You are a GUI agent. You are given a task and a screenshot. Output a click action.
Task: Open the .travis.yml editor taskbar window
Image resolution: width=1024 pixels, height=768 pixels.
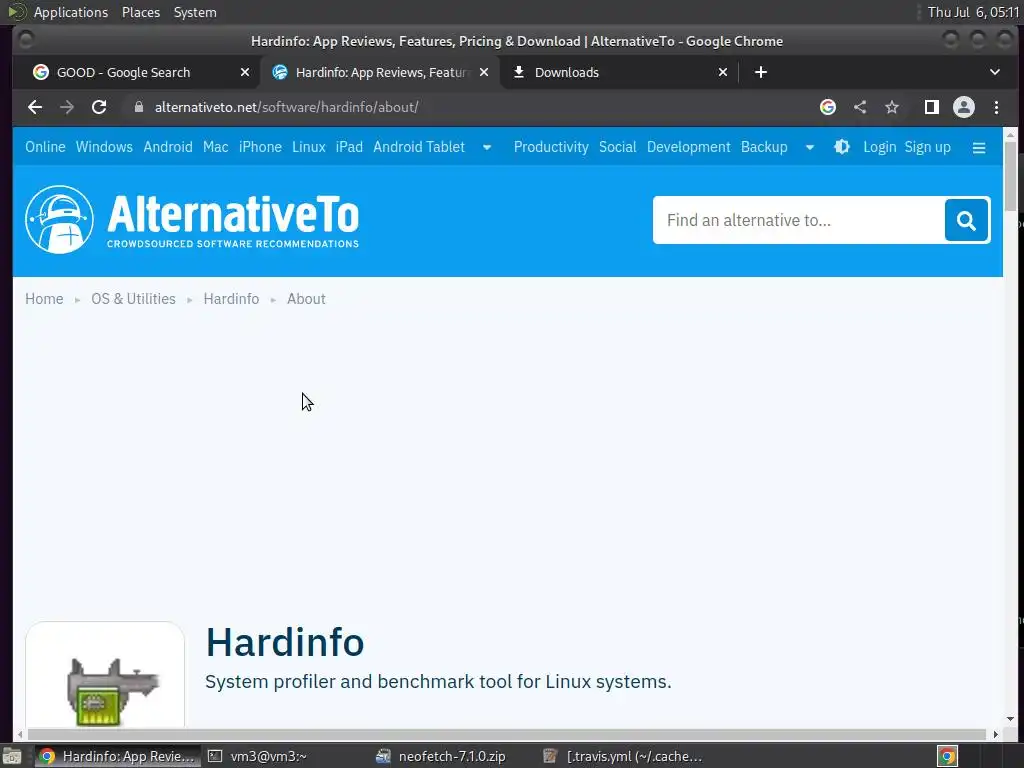pos(622,756)
